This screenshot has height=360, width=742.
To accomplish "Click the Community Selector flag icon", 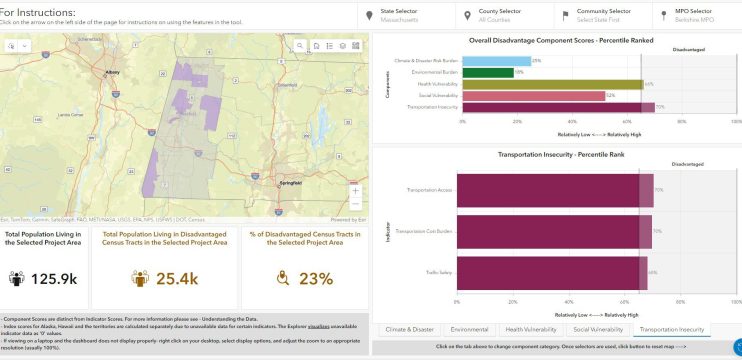I will click(565, 16).
